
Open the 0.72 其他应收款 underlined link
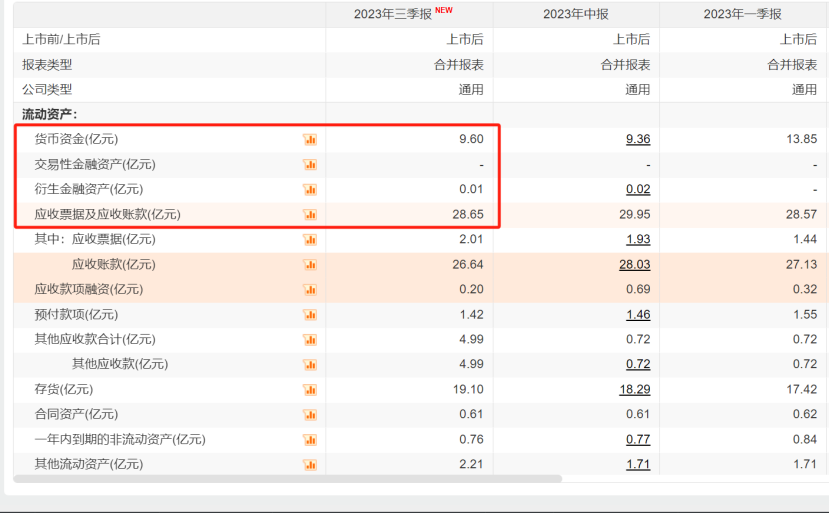(638, 365)
